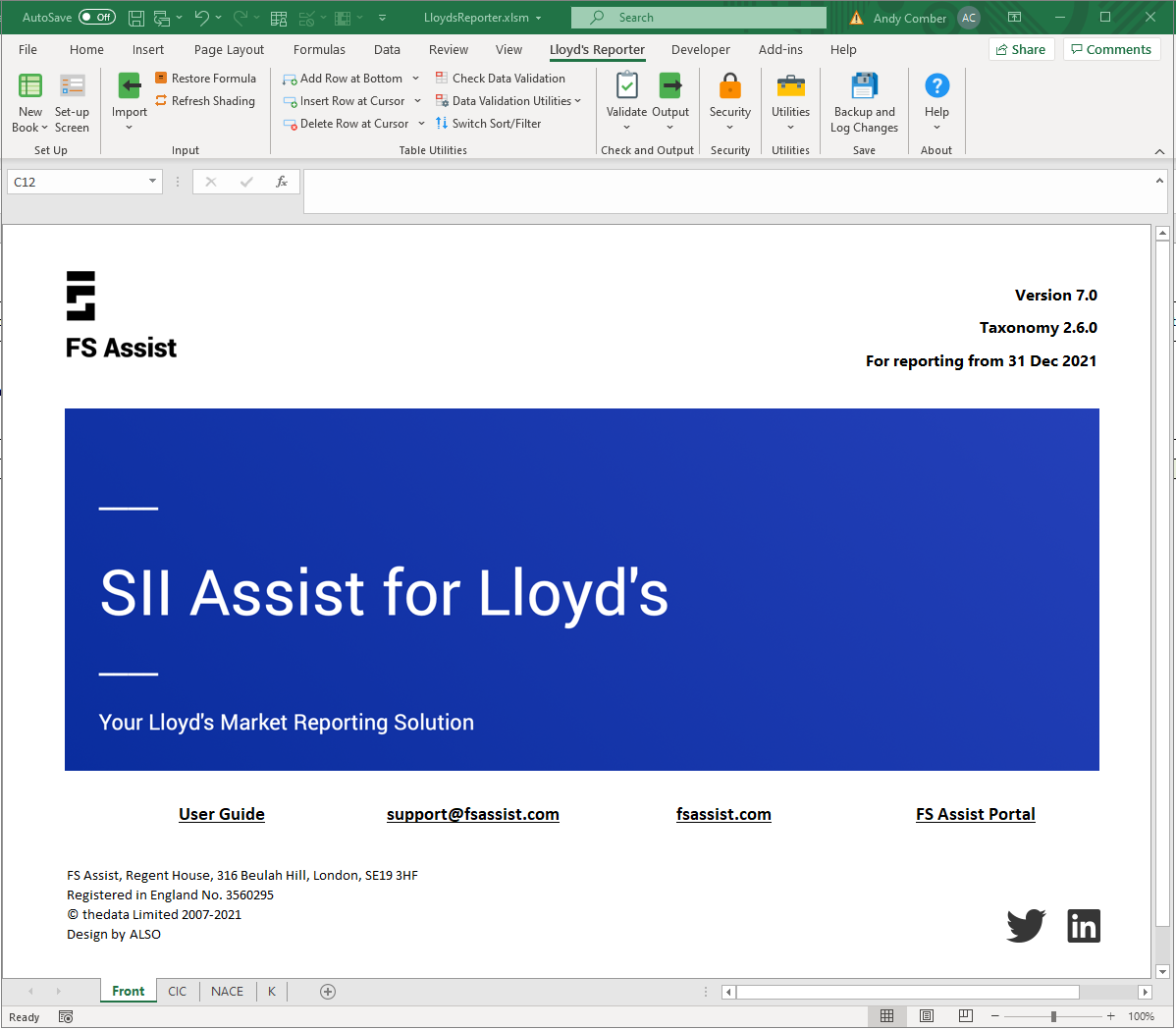Click the Share button
Viewport: 1176px width, 1030px height.
point(1022,49)
